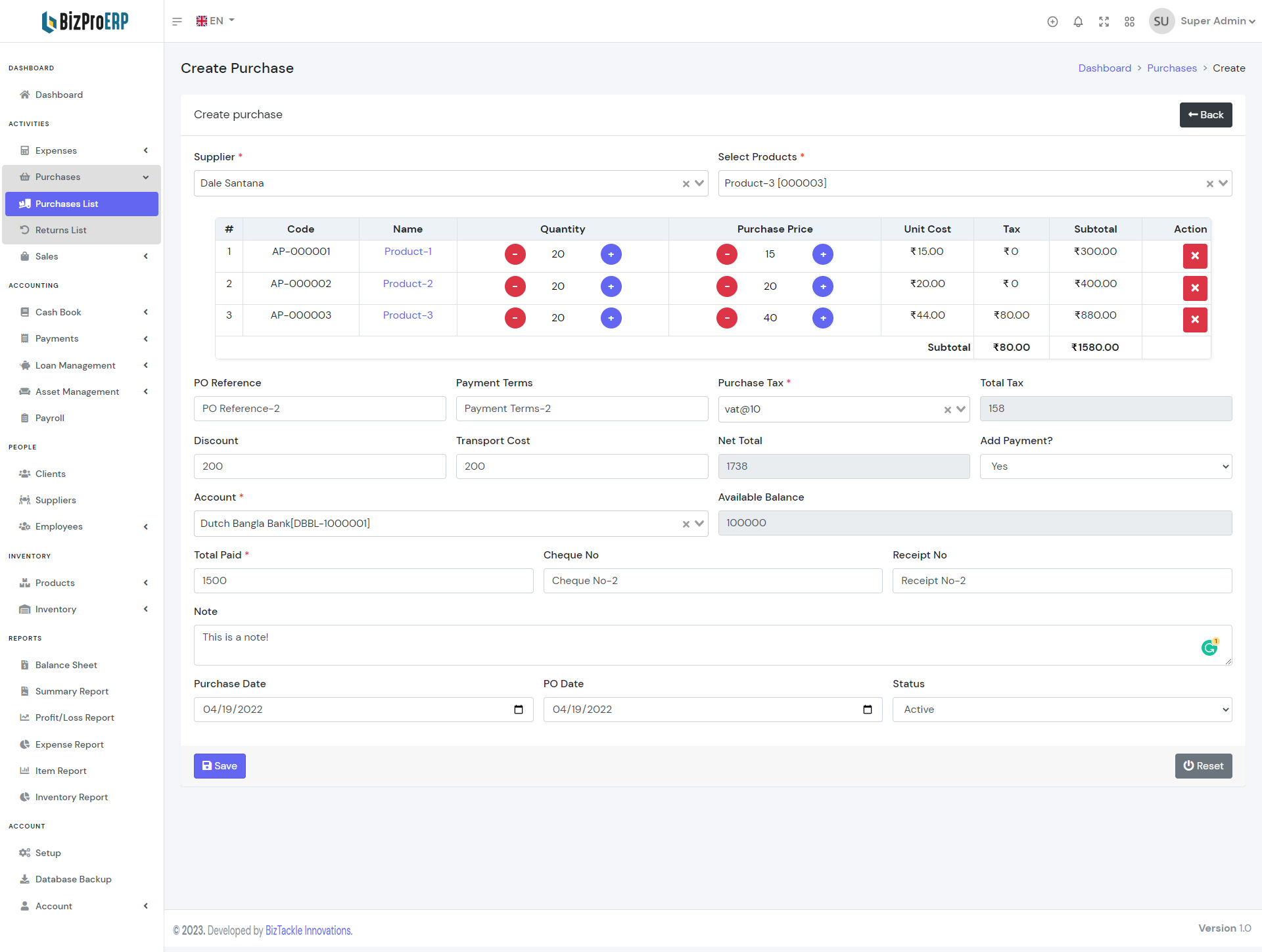The height and width of the screenshot is (952, 1262).
Task: Click the Save button
Action: pos(220,766)
